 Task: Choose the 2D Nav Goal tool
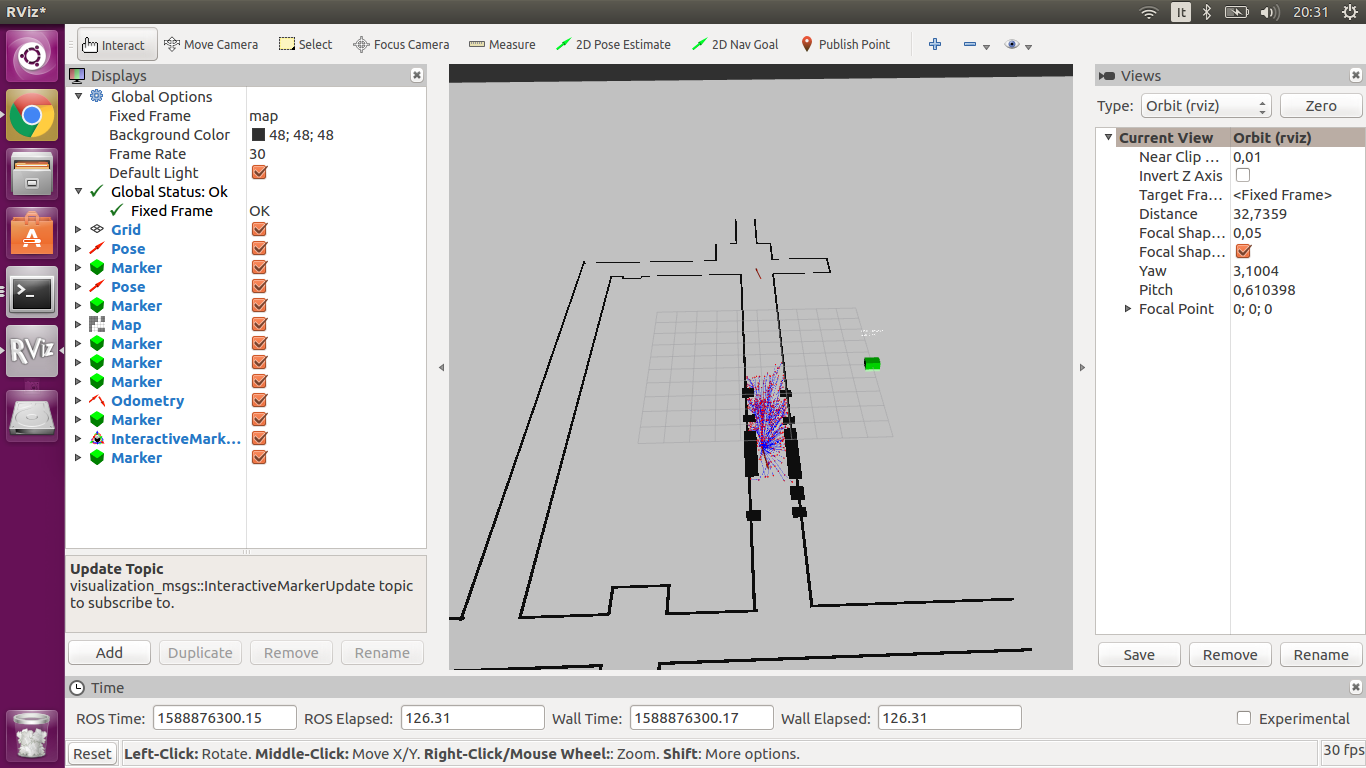pyautogui.click(x=734, y=44)
